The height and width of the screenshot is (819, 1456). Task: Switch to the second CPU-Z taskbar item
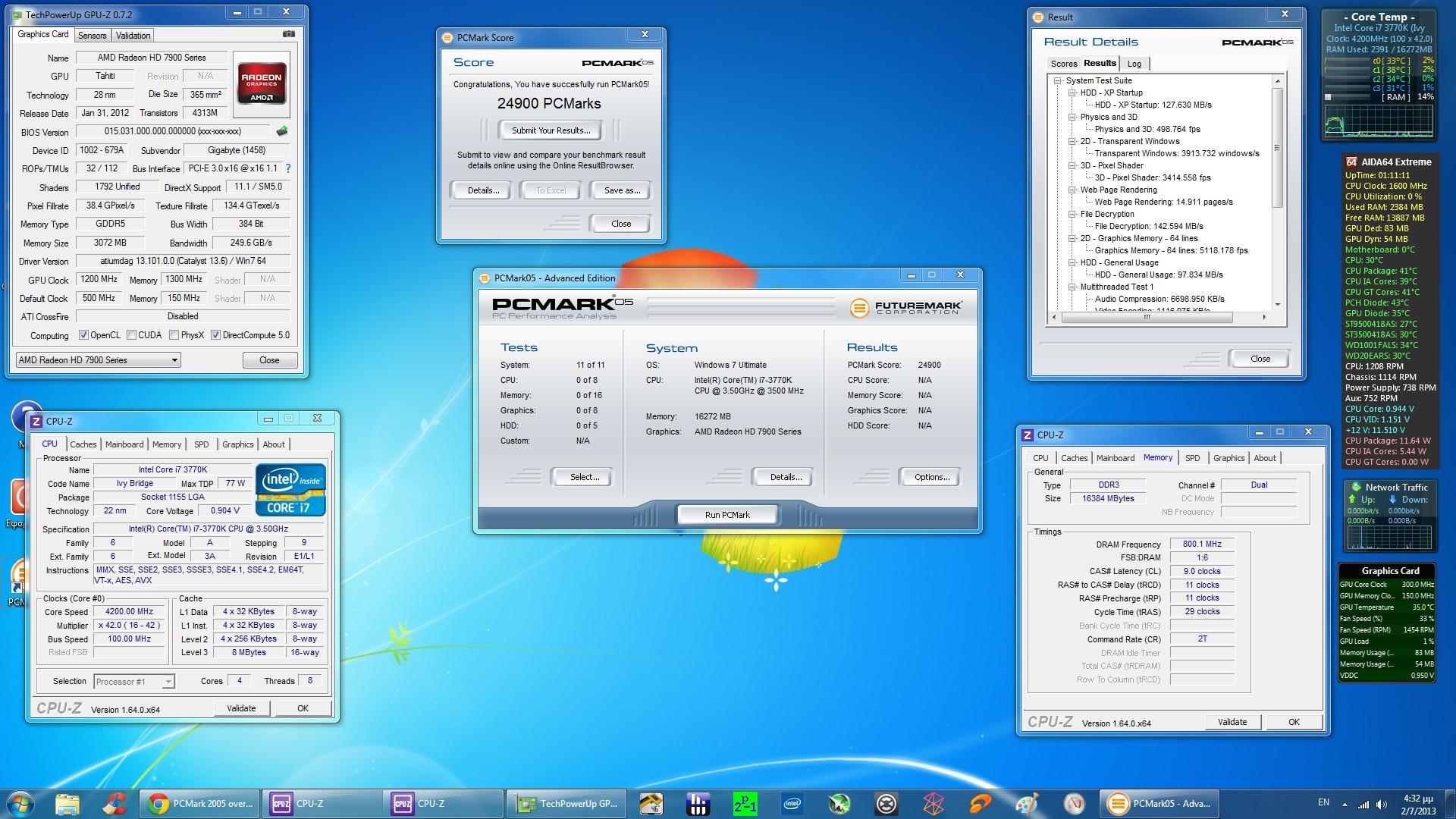pos(443,804)
